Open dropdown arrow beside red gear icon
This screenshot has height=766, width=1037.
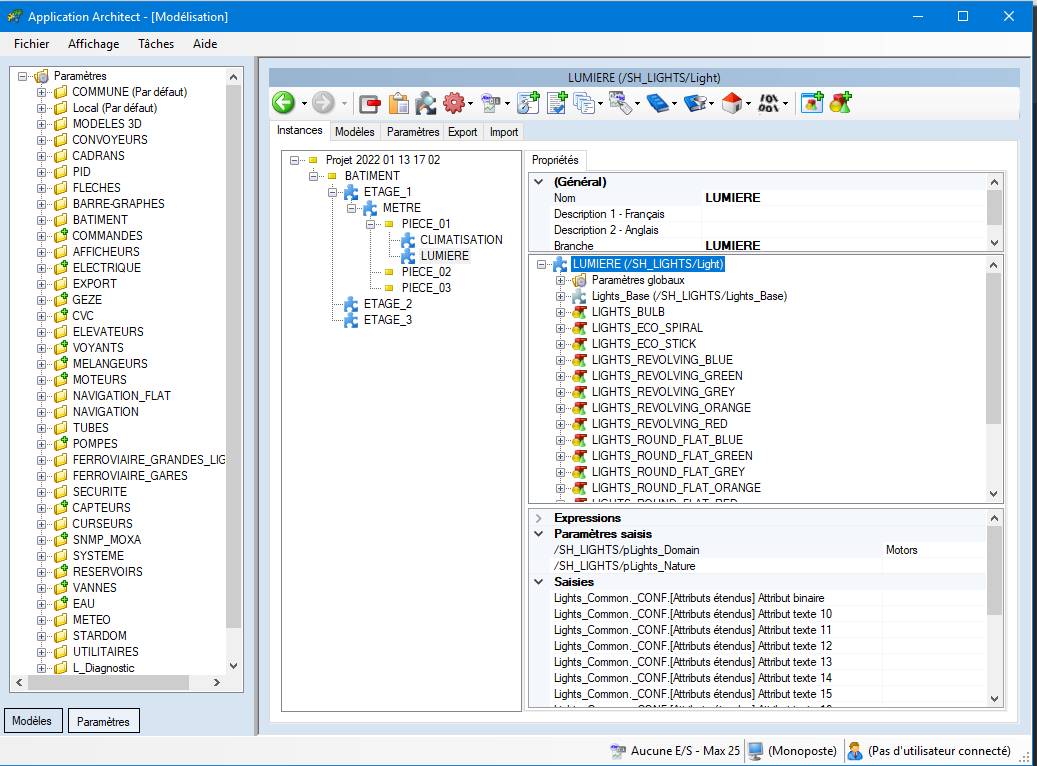coord(471,104)
